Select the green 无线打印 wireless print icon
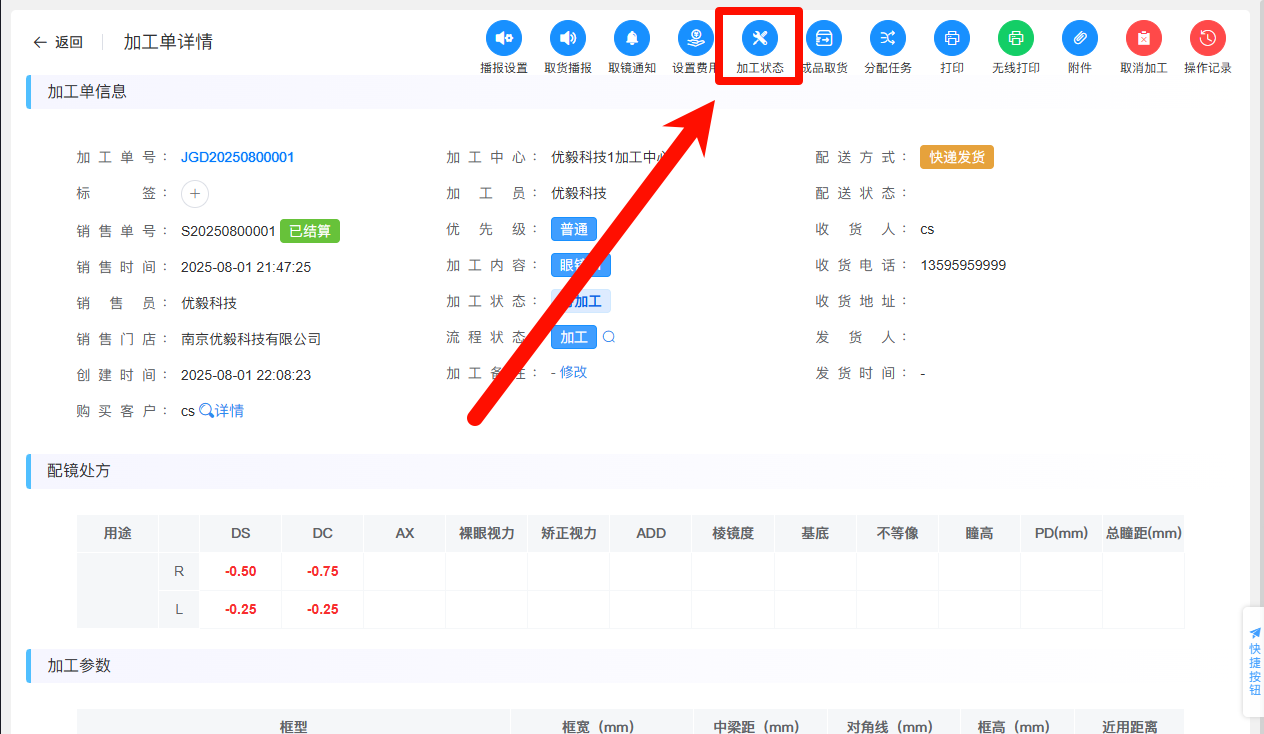This screenshot has height=734, width=1264. coord(1016,39)
